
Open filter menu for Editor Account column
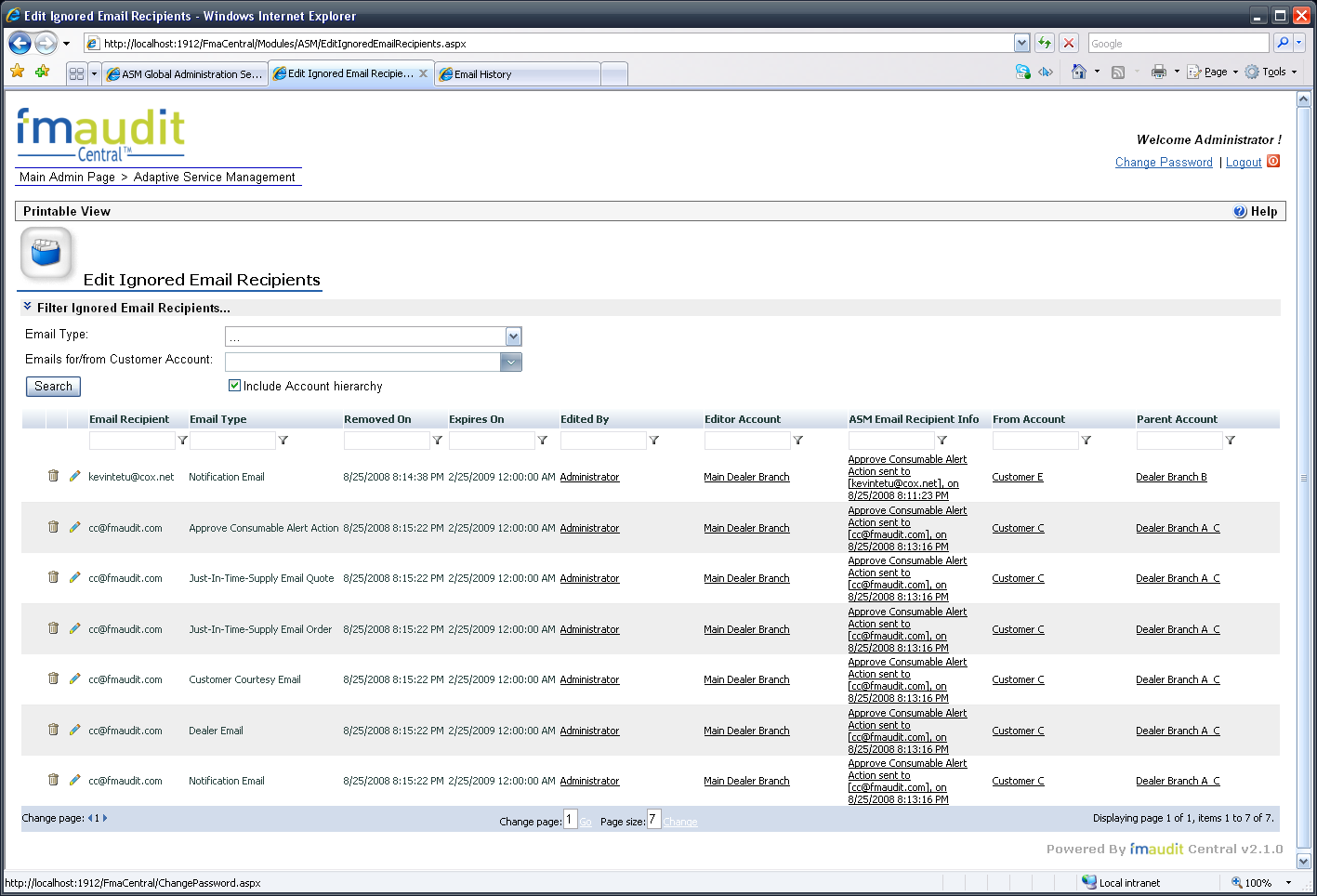tap(798, 441)
